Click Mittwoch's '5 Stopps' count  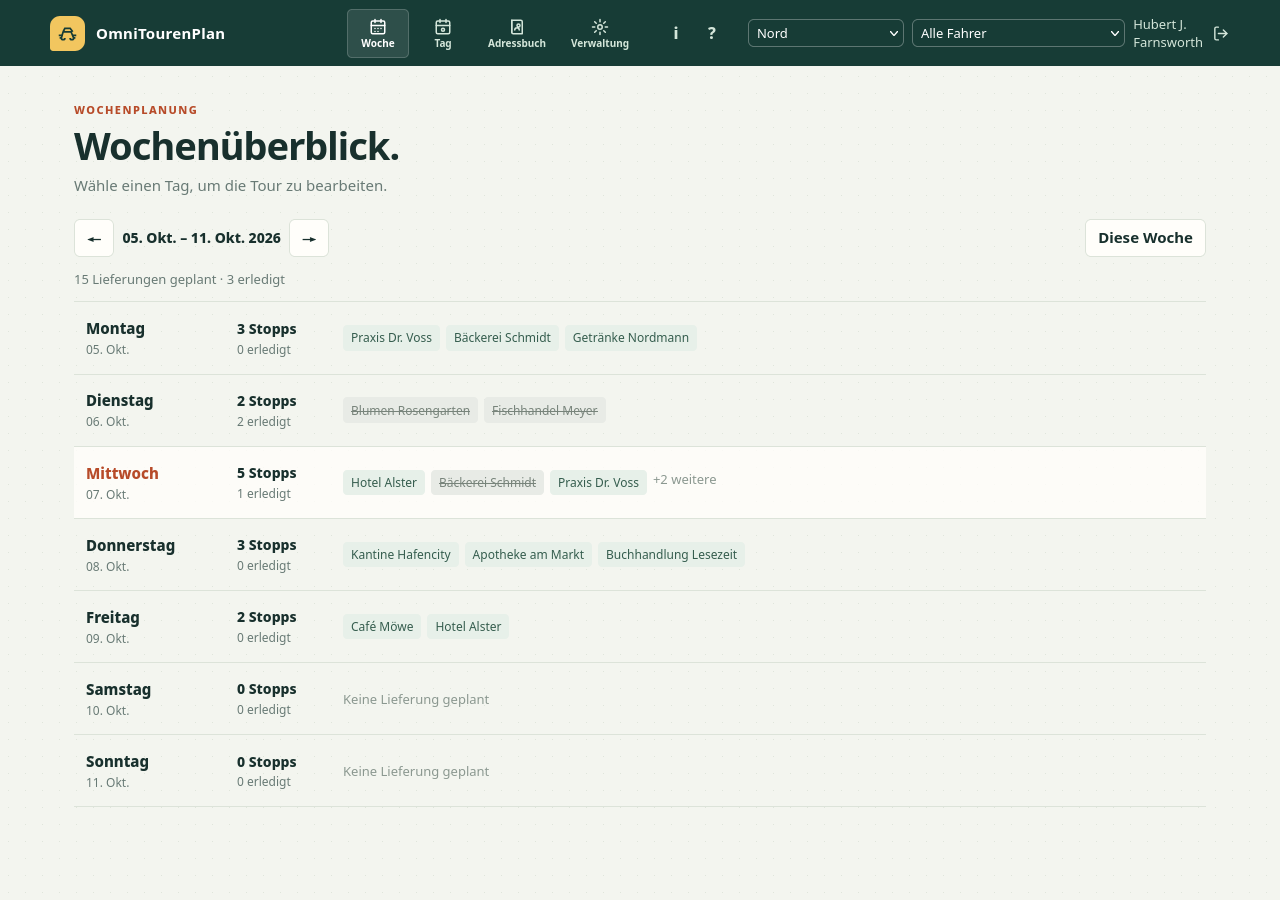point(267,473)
